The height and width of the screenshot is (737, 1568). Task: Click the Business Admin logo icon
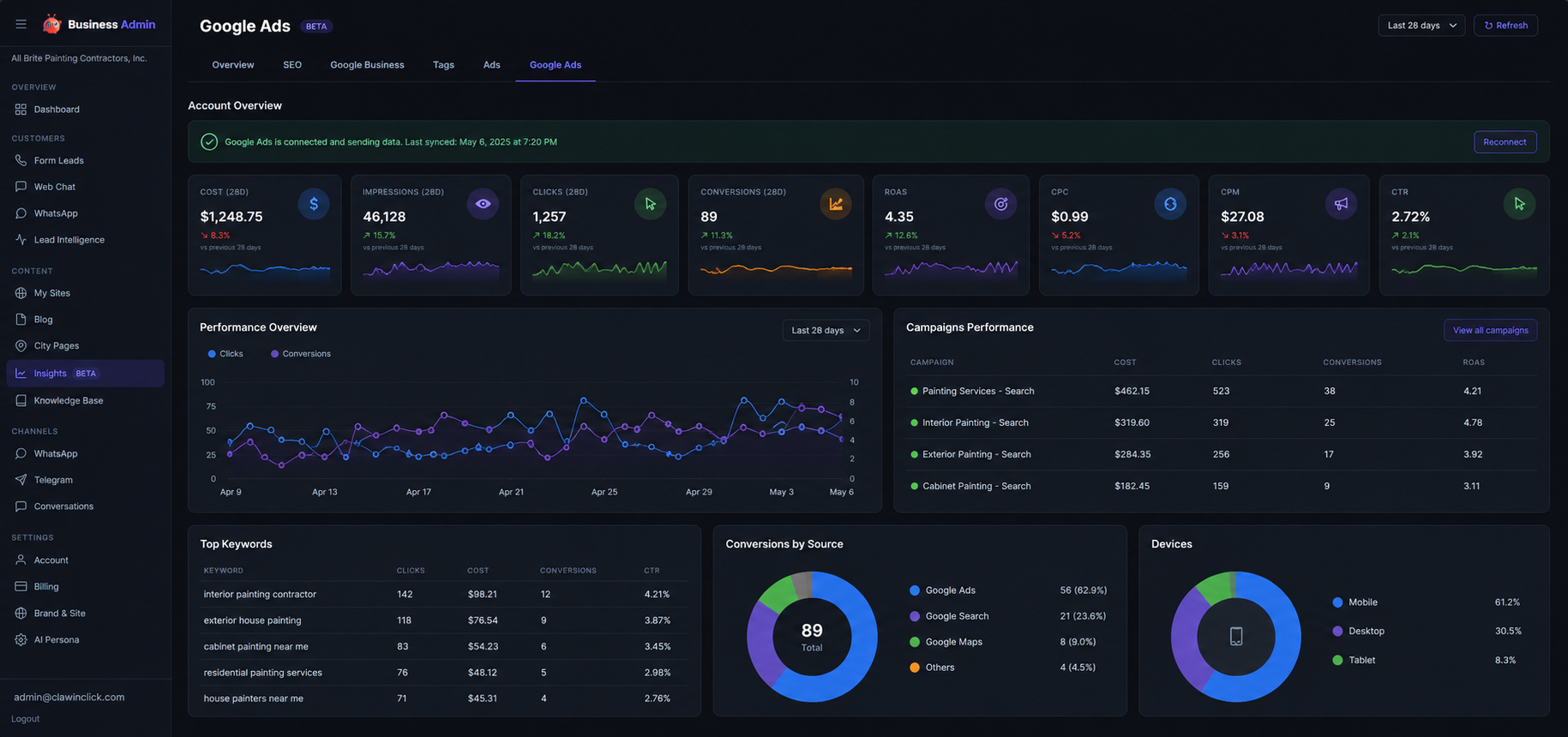tap(52, 24)
